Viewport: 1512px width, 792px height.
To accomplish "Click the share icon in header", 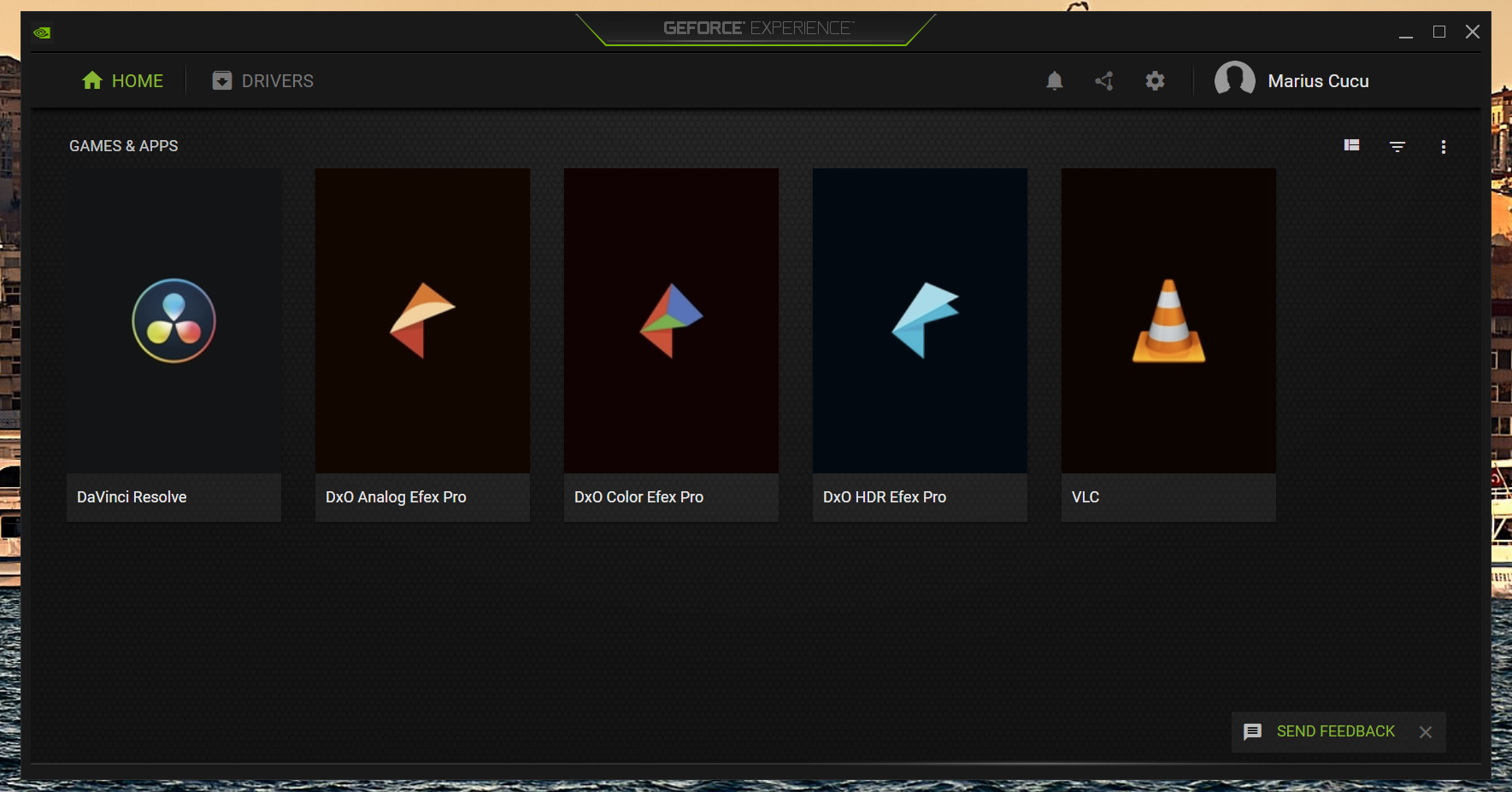I will click(x=1104, y=81).
